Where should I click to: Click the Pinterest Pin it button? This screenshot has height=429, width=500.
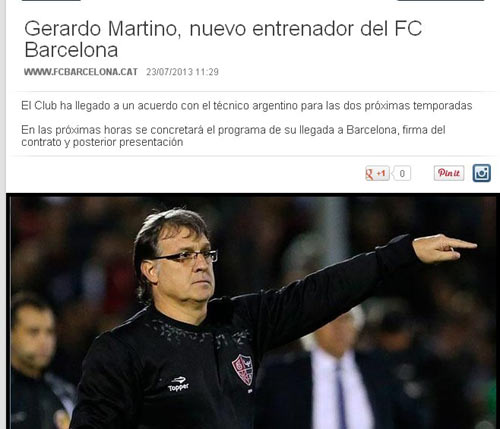(449, 173)
